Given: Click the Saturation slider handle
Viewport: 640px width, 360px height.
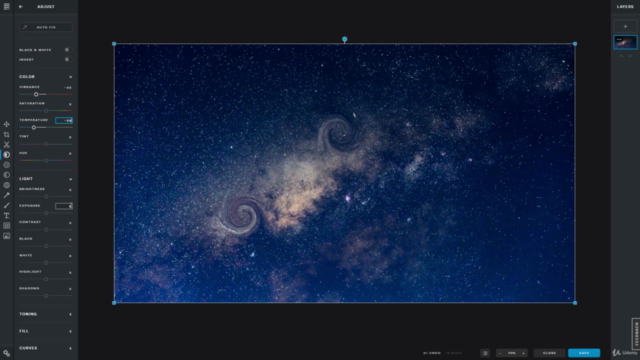Looking at the screenshot, I should pos(46,111).
